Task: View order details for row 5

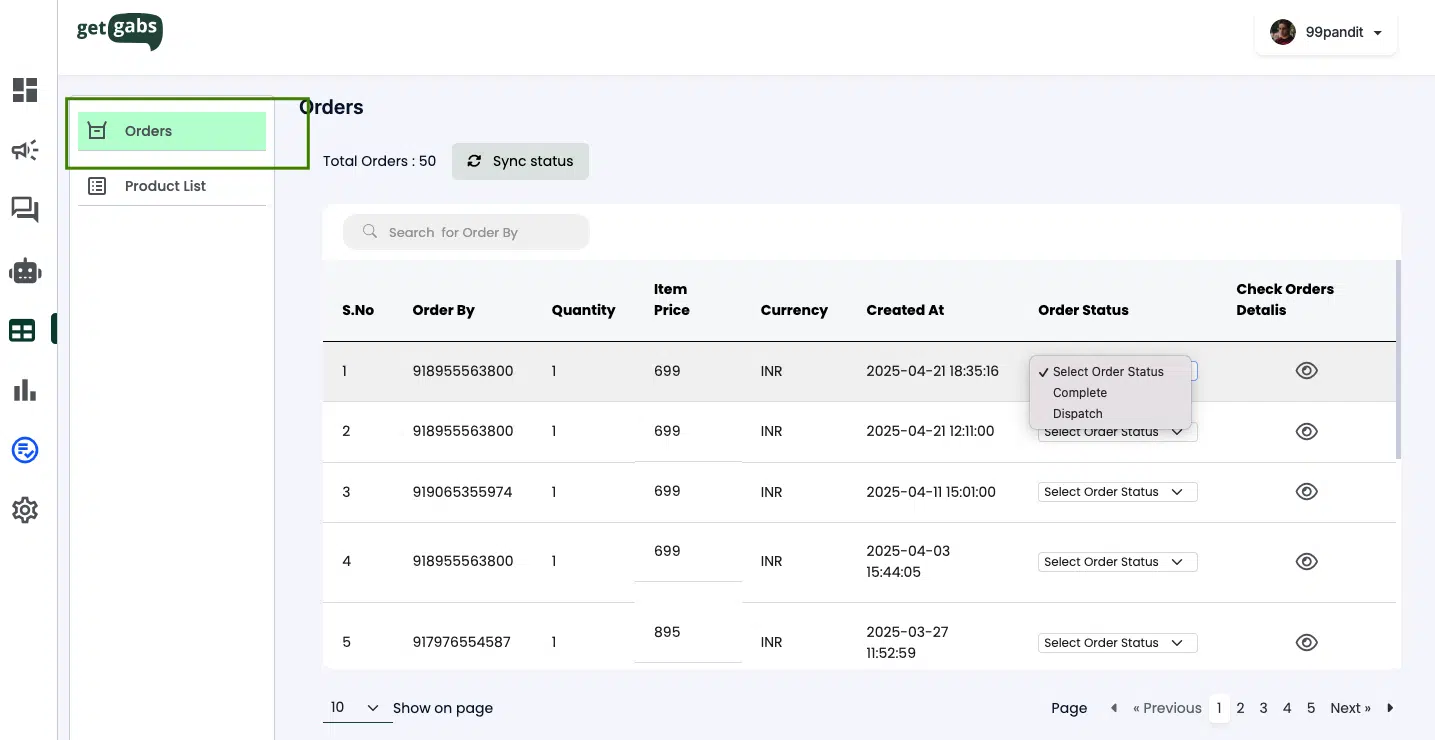Action: coord(1306,643)
